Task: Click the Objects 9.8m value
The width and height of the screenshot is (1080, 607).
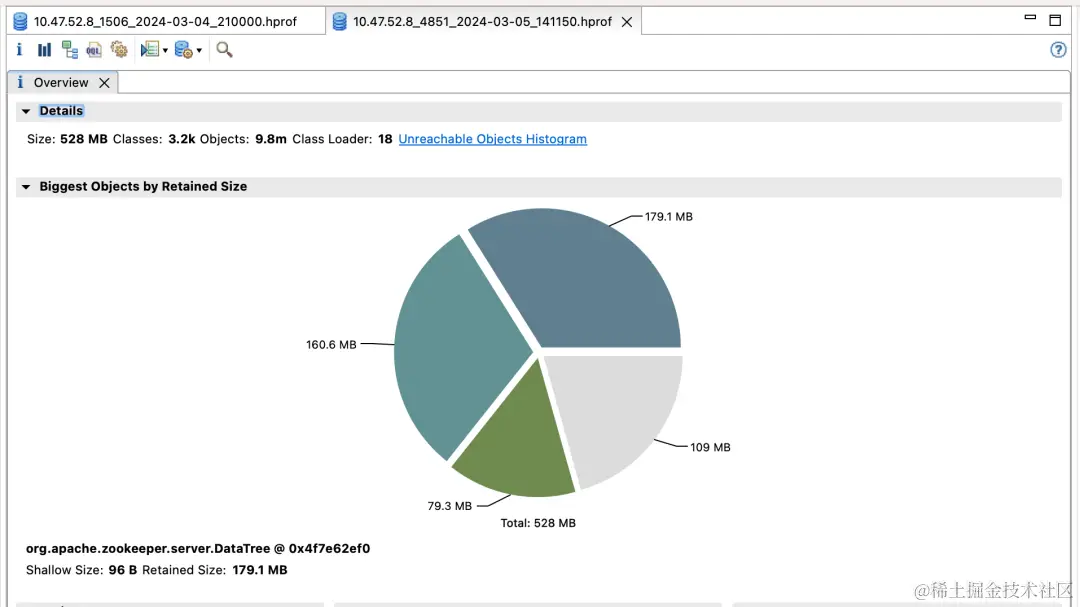Action: click(271, 139)
